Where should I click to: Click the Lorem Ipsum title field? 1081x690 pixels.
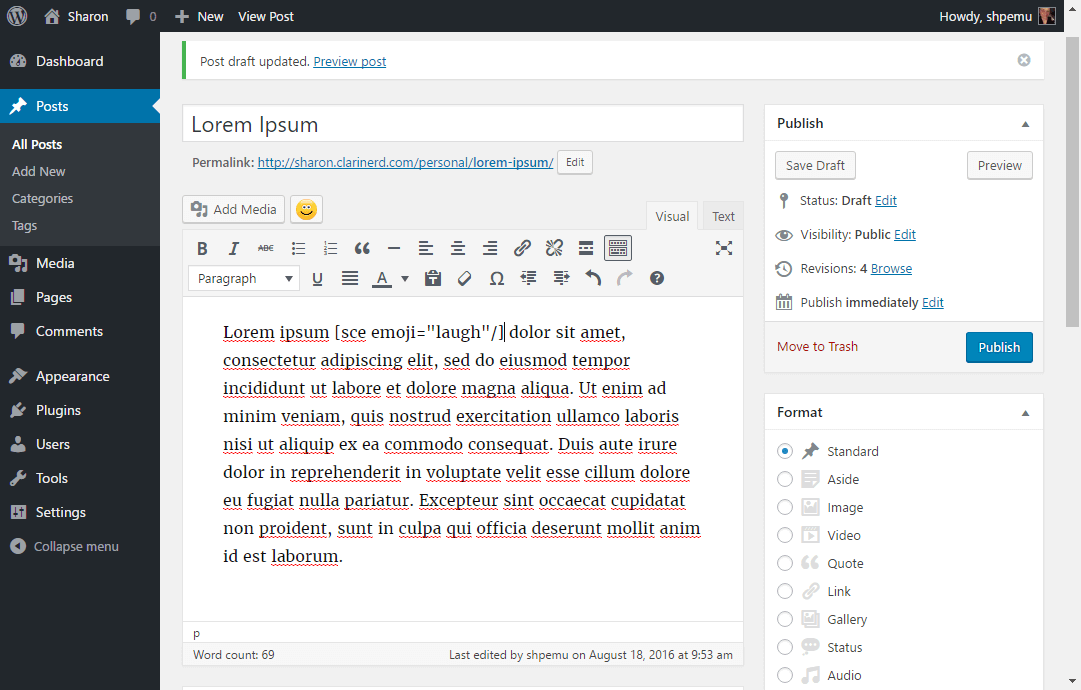pos(463,124)
